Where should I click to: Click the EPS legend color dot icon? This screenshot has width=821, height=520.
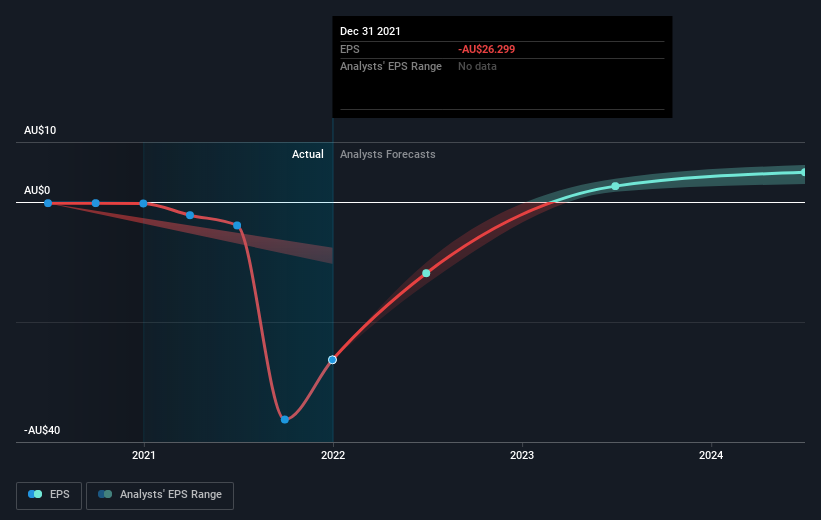click(x=35, y=494)
